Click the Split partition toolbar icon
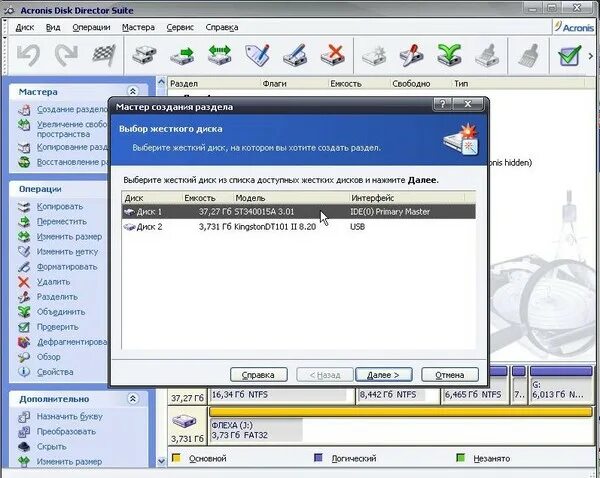The image size is (600, 478). pyautogui.click(x=412, y=55)
